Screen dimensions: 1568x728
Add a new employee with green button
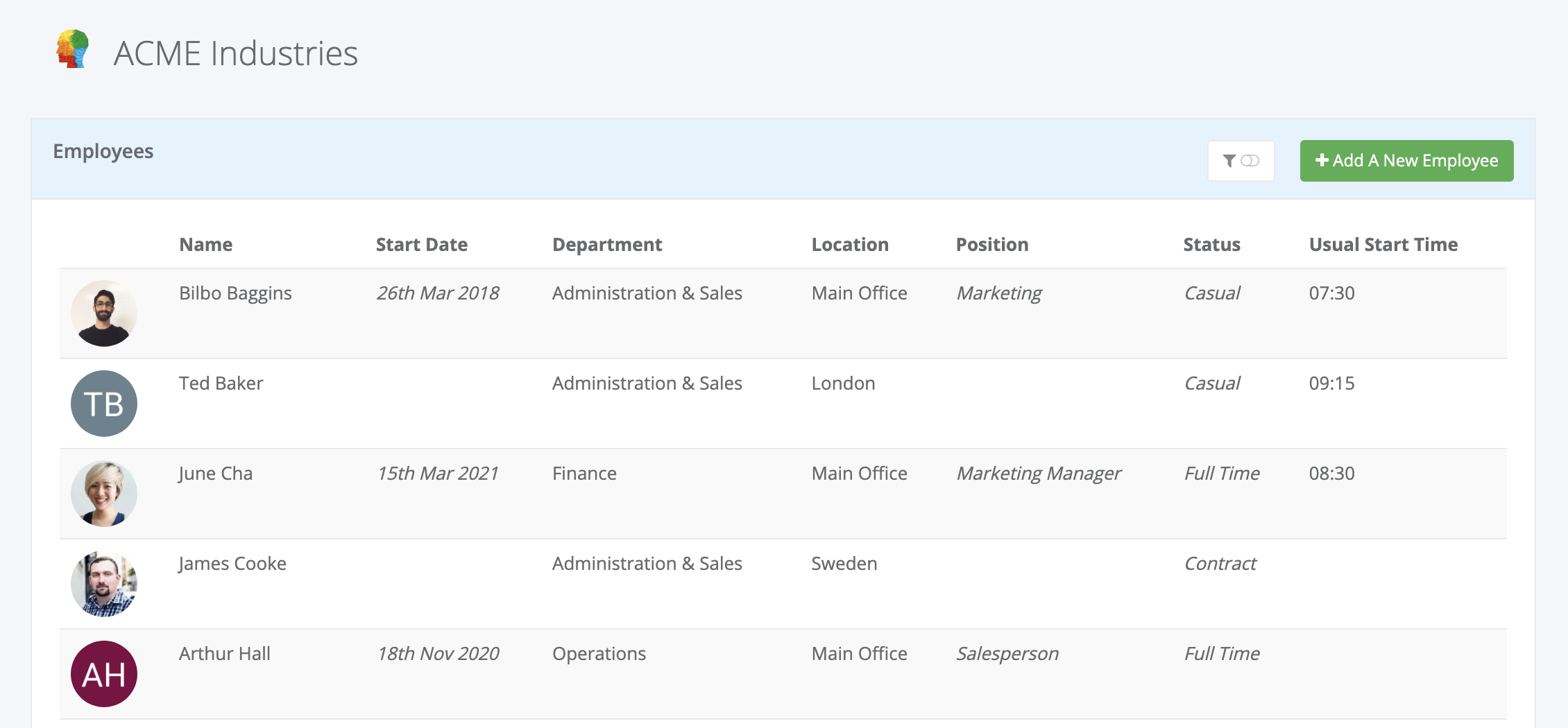click(1406, 161)
